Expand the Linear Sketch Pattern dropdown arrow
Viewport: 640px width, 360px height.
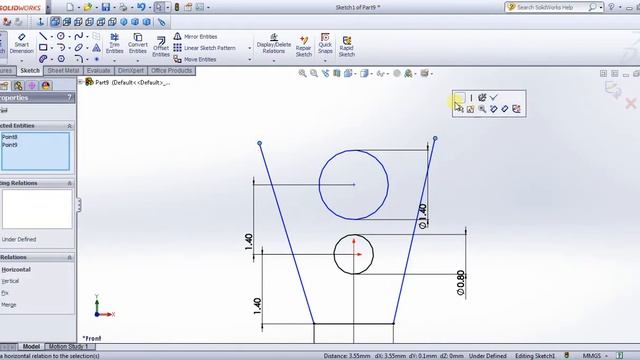(x=250, y=48)
